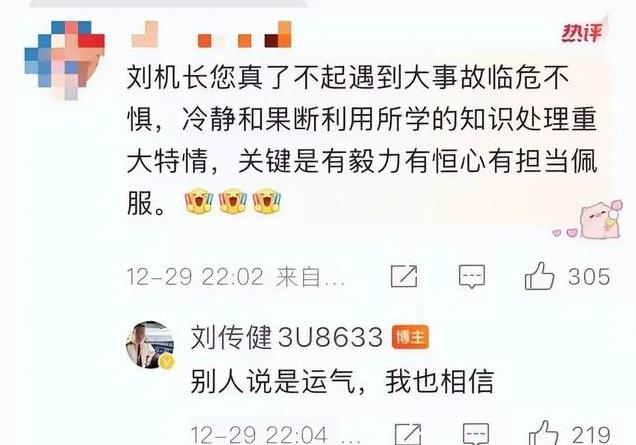Open the pixelated avatar of top commenter
The image size is (636, 445).
point(64,60)
